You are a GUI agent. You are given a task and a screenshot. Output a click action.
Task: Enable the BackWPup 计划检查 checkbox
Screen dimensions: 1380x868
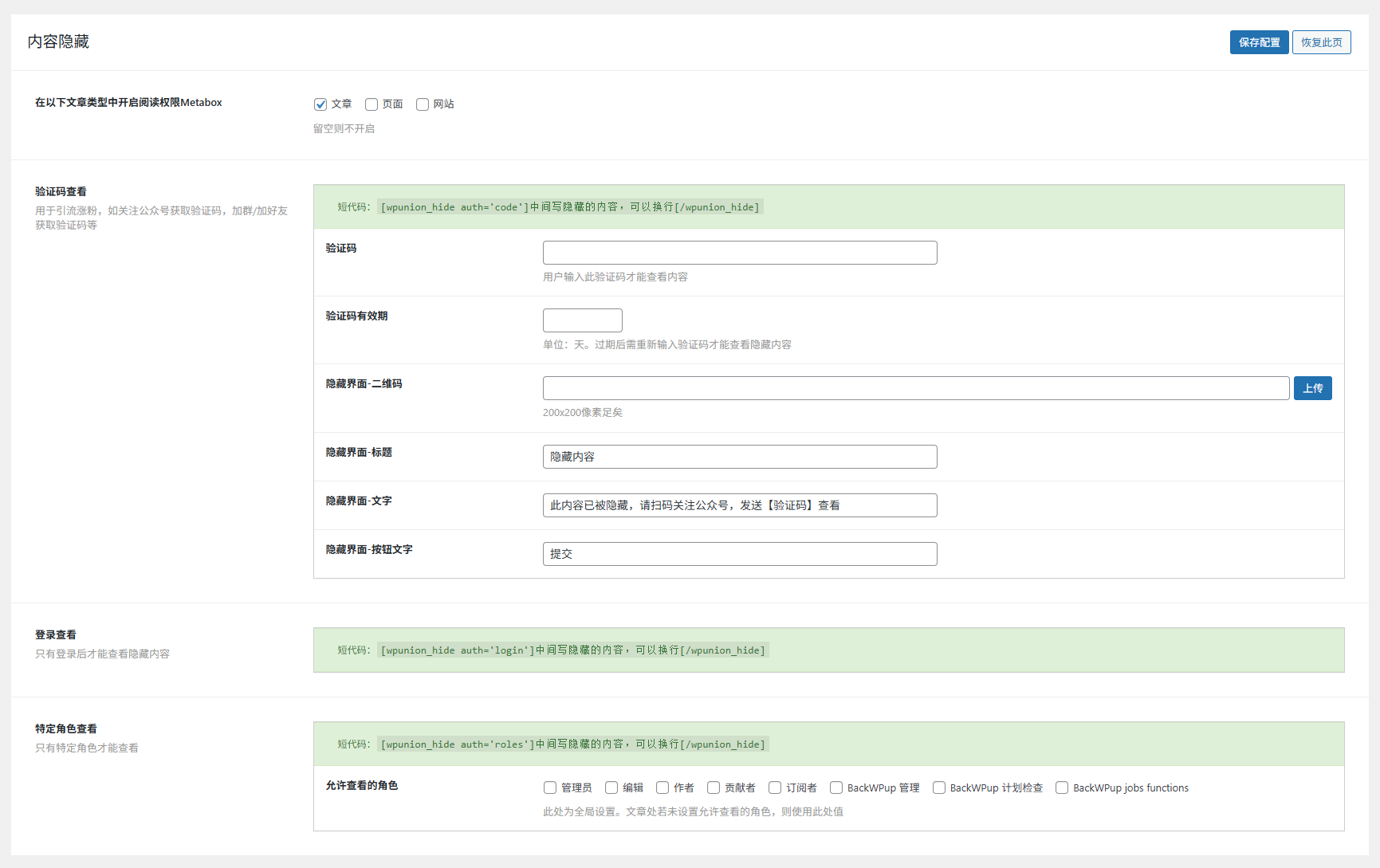(x=938, y=787)
